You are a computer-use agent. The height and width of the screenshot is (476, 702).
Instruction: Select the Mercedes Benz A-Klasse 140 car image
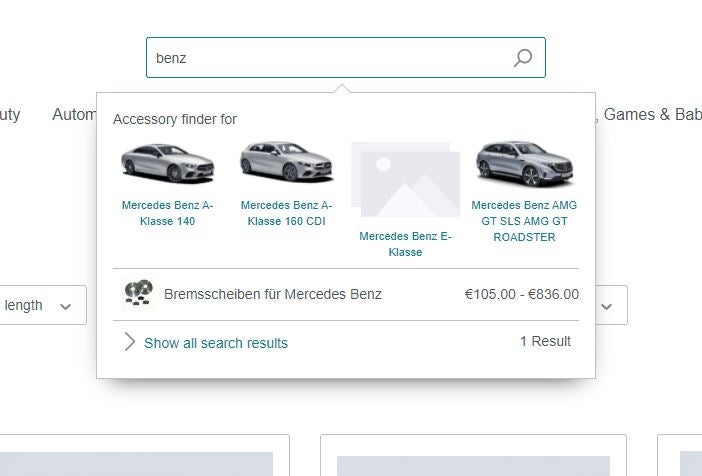167,163
